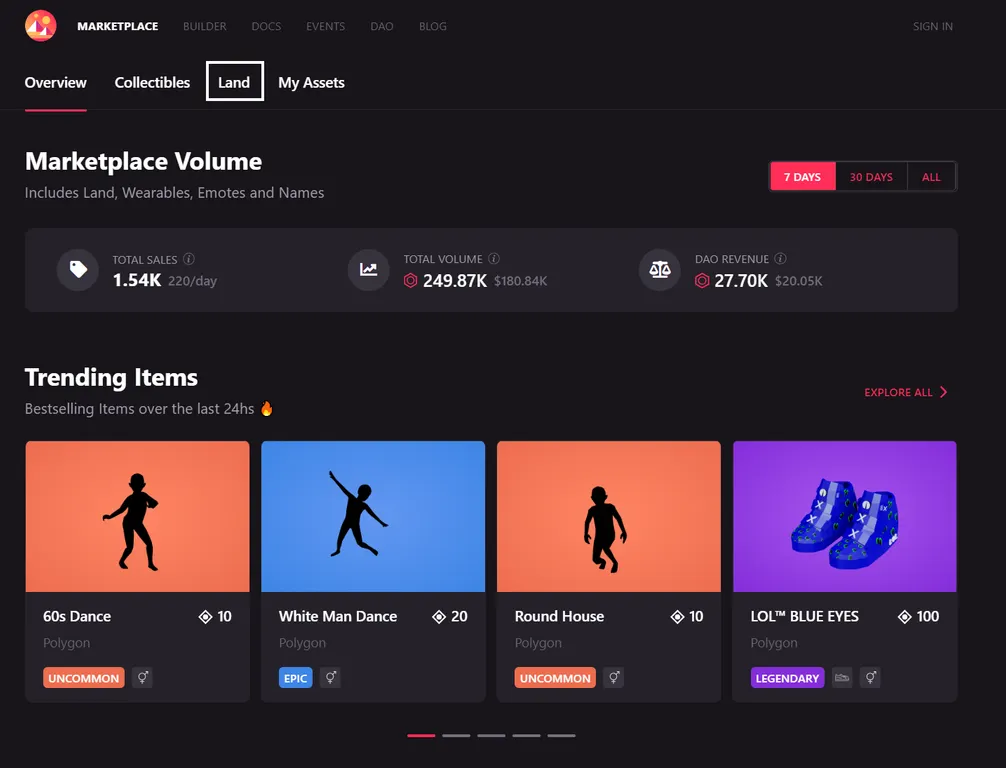Screen dimensions: 1006x768
Task: Click the chevron arrow next to Explore All
Action: click(944, 392)
